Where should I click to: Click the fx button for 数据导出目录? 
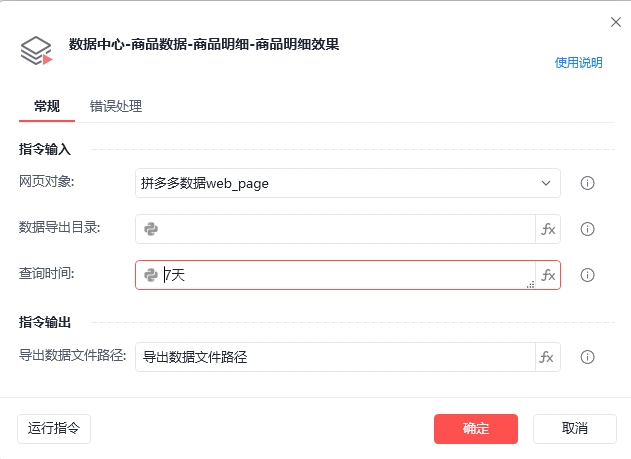point(548,229)
